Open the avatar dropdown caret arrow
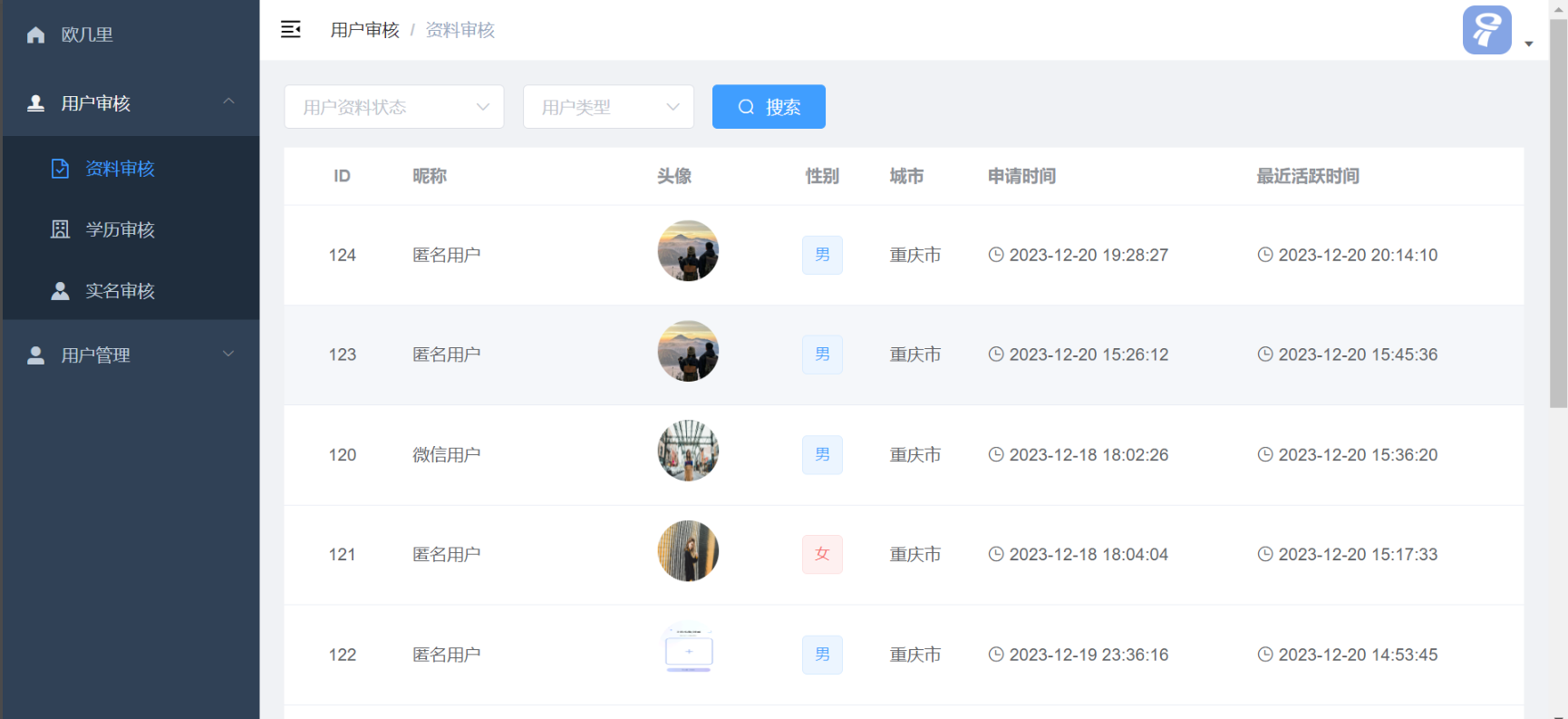 coord(1529,44)
